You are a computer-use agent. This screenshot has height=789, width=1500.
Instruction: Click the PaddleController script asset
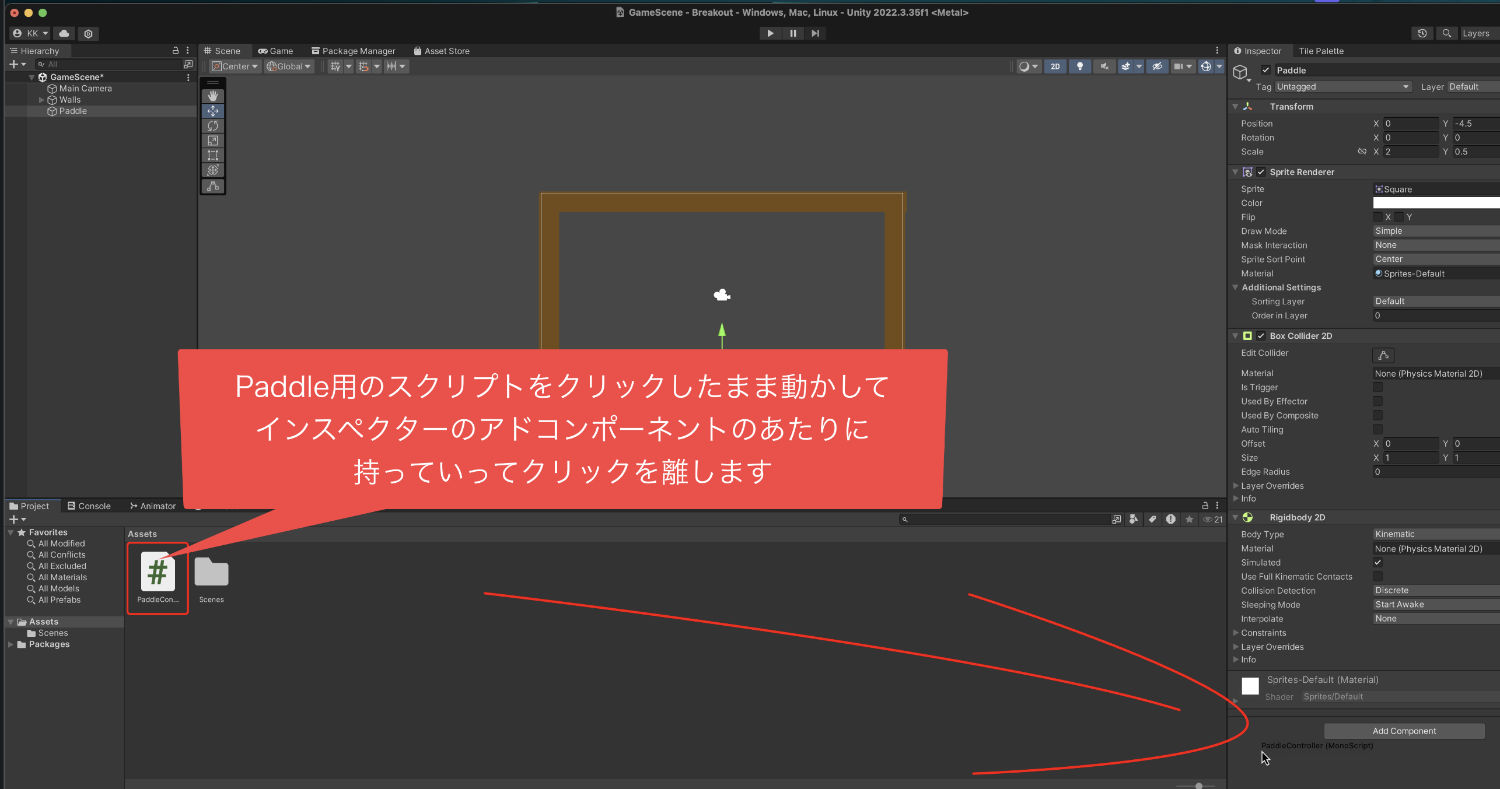158,578
